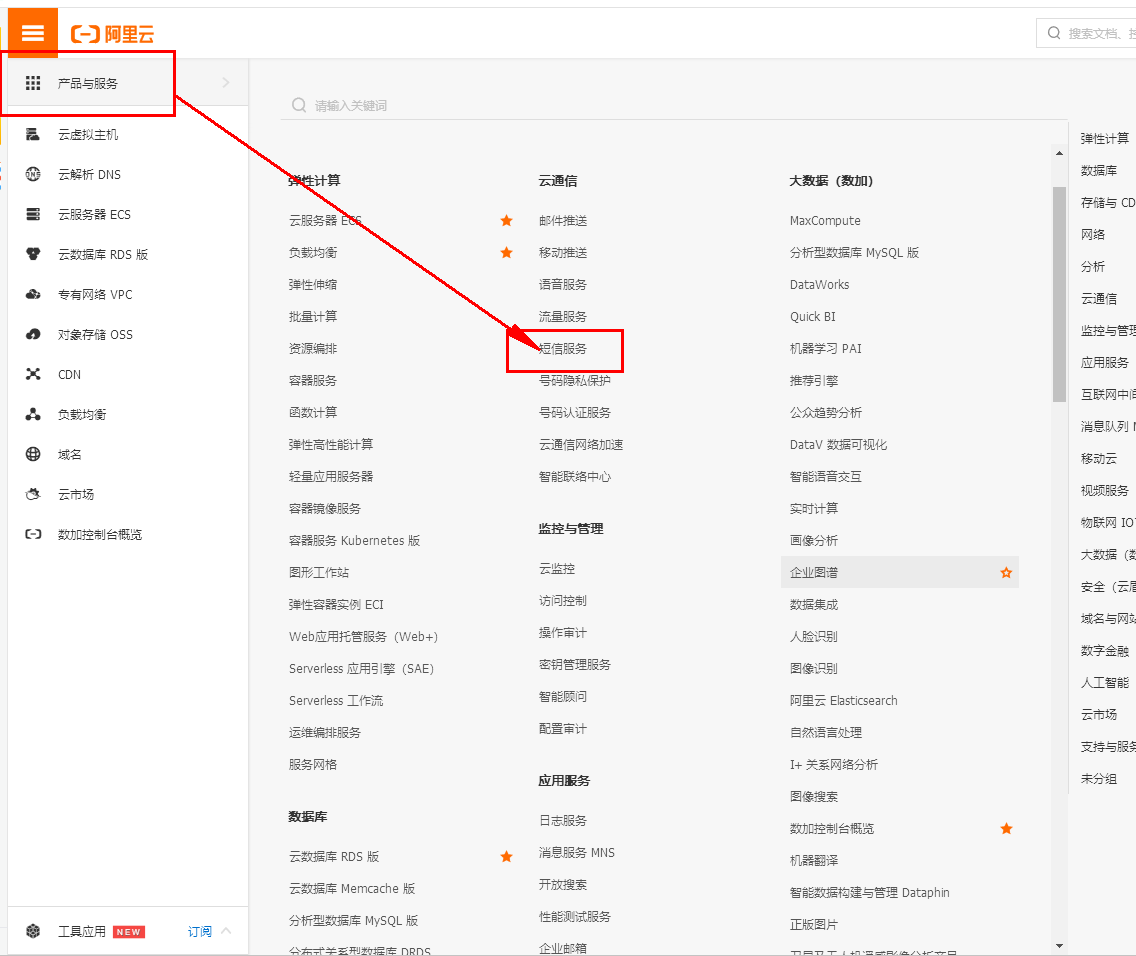Click the scrollbar up arrow
1136x956 pixels.
pos(1059,153)
